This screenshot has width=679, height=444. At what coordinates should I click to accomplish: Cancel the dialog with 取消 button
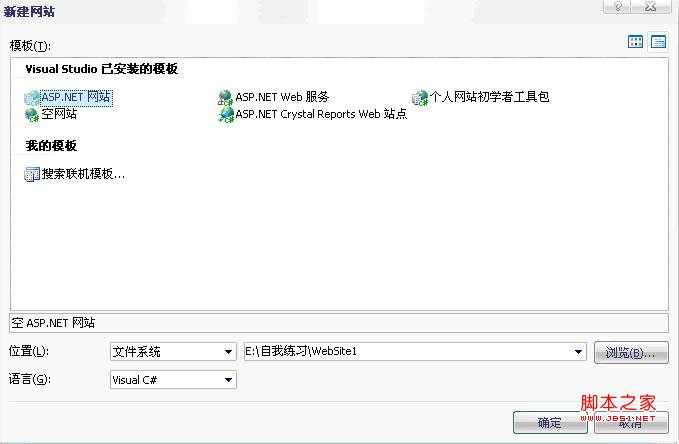631,422
